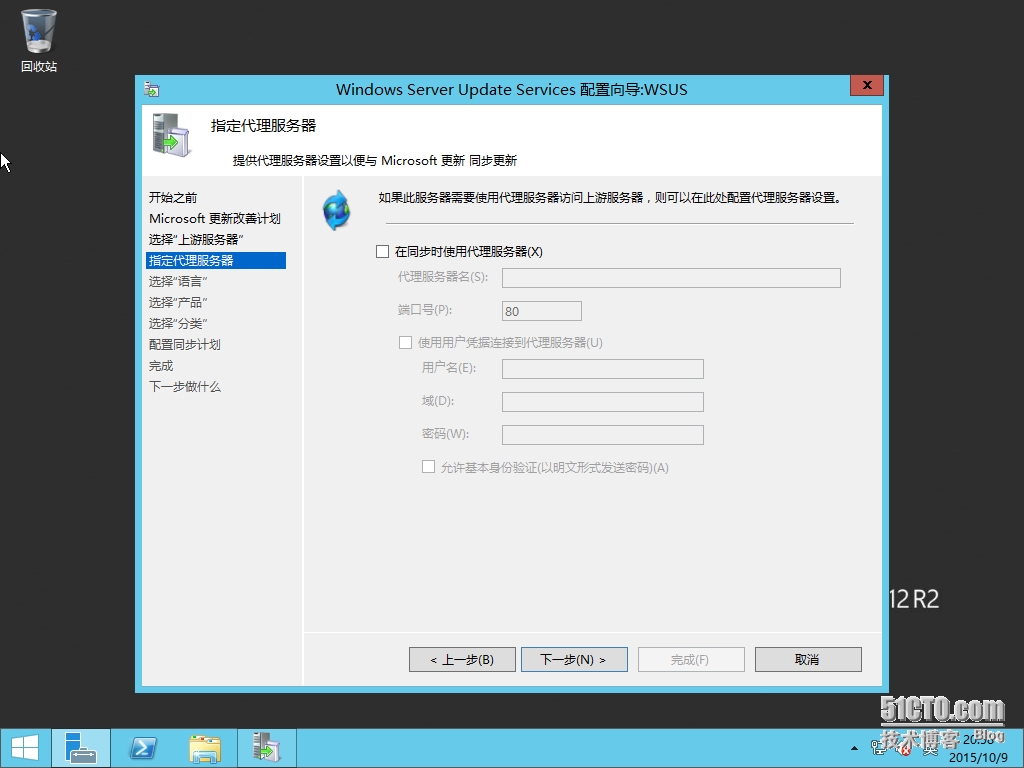Select 下一步做什么 wizard step
This screenshot has width=1024, height=768.
[x=185, y=387]
